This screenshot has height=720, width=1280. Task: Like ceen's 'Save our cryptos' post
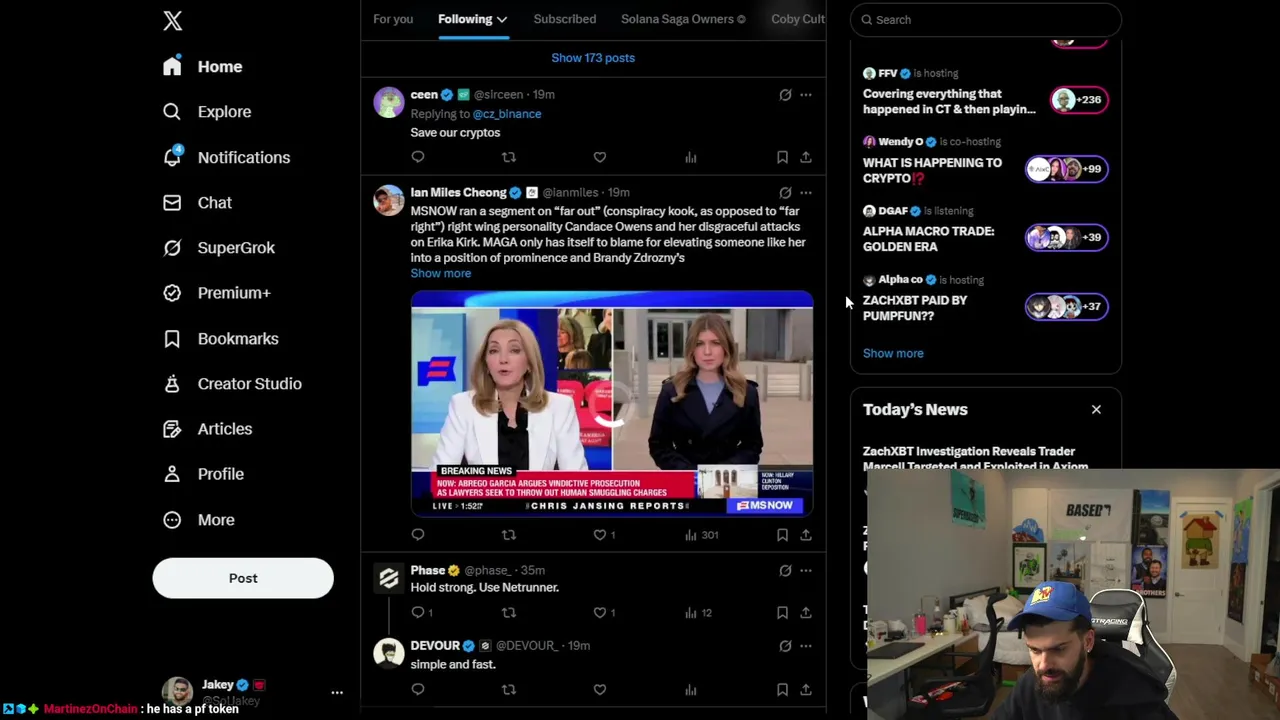[x=600, y=157]
